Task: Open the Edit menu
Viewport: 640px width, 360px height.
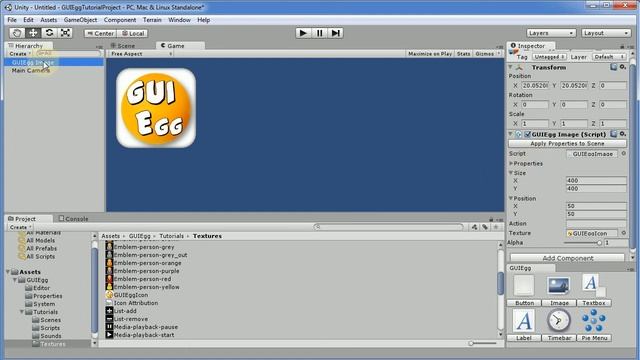Action: pyautogui.click(x=28, y=20)
